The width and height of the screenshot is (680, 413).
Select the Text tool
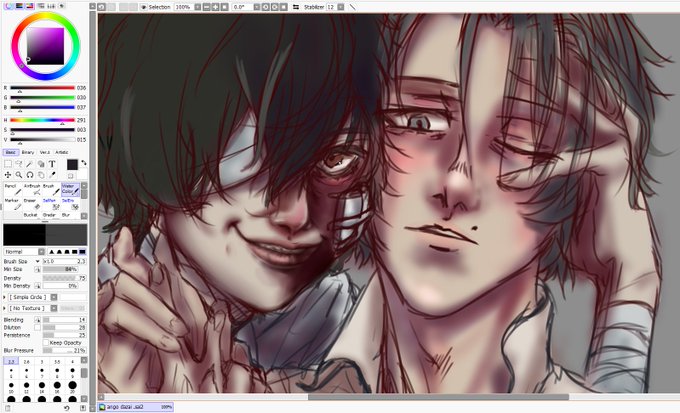[52, 164]
